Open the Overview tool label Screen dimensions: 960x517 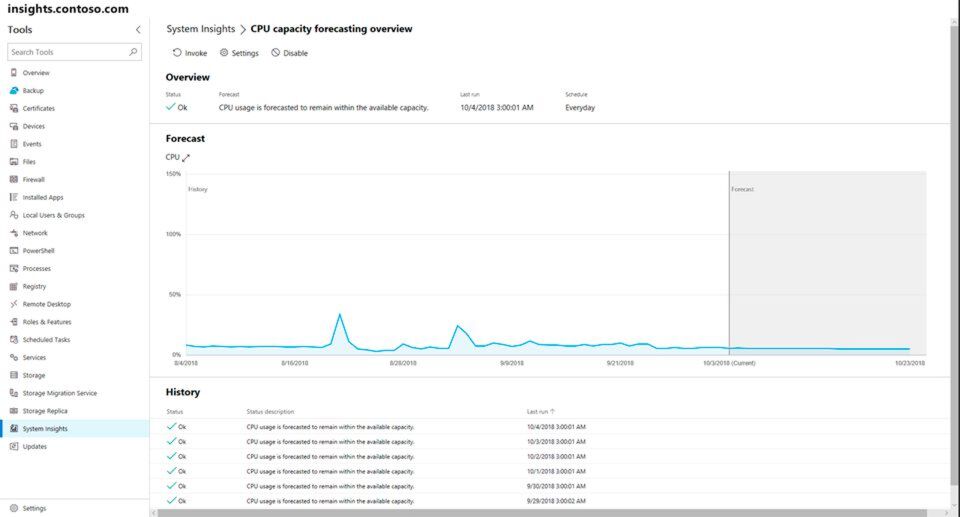click(36, 73)
